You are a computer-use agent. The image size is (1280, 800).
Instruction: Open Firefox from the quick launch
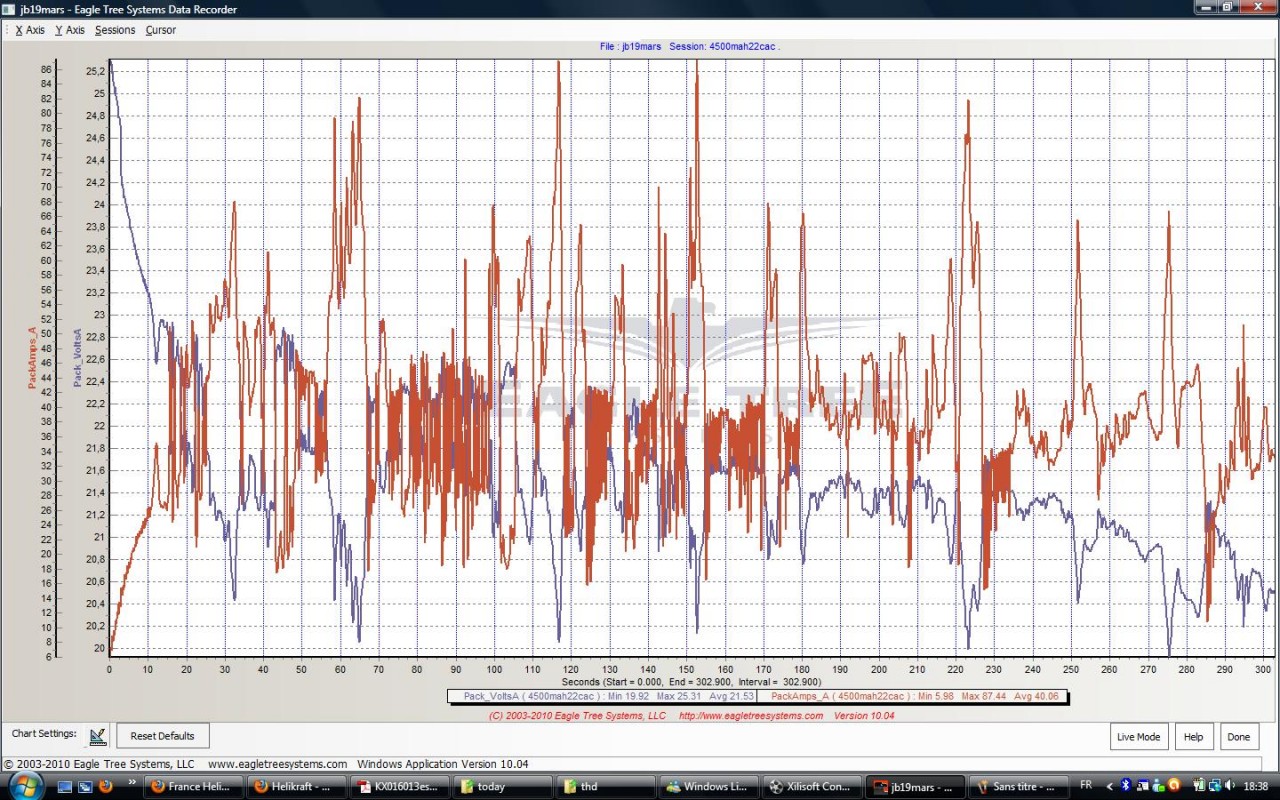point(106,787)
